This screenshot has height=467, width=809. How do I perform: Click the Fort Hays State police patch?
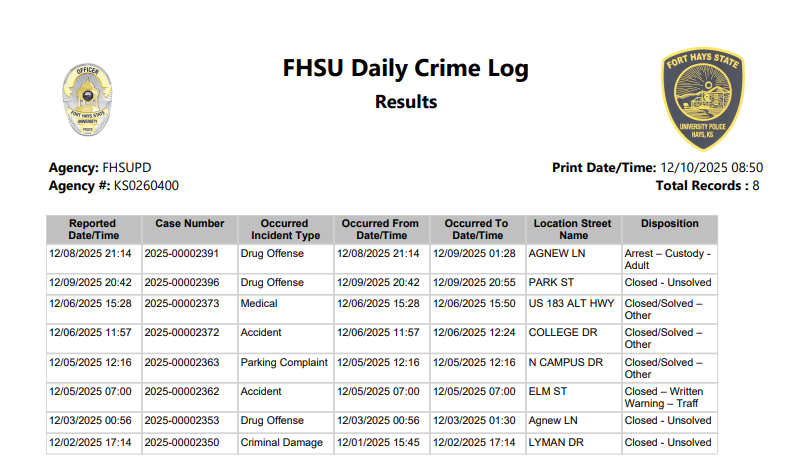point(701,98)
